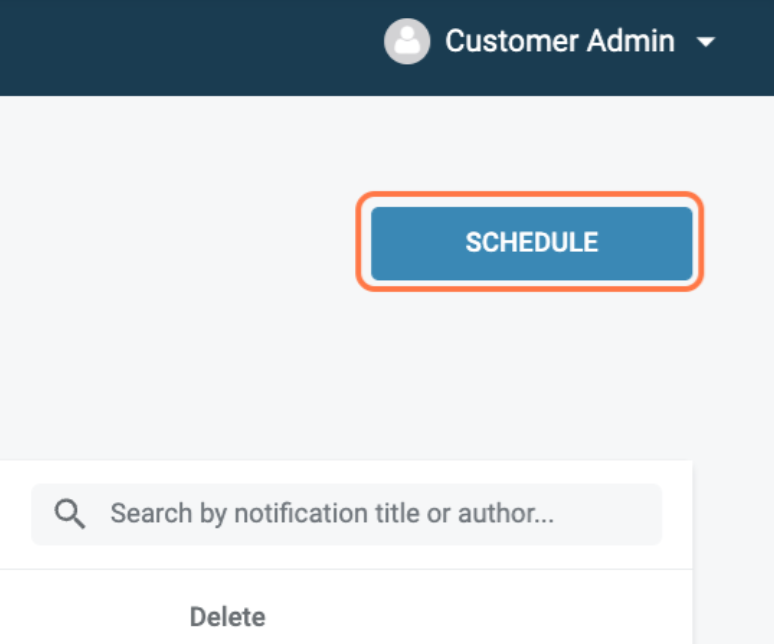The height and width of the screenshot is (644, 774).
Task: Expand the account menu caret
Action: (706, 42)
